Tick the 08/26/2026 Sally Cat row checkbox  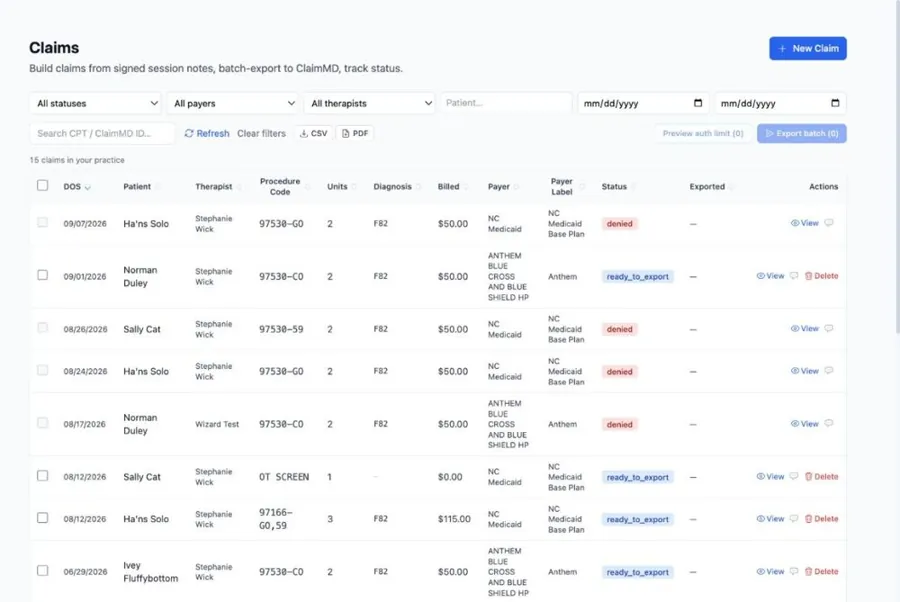pos(42,328)
